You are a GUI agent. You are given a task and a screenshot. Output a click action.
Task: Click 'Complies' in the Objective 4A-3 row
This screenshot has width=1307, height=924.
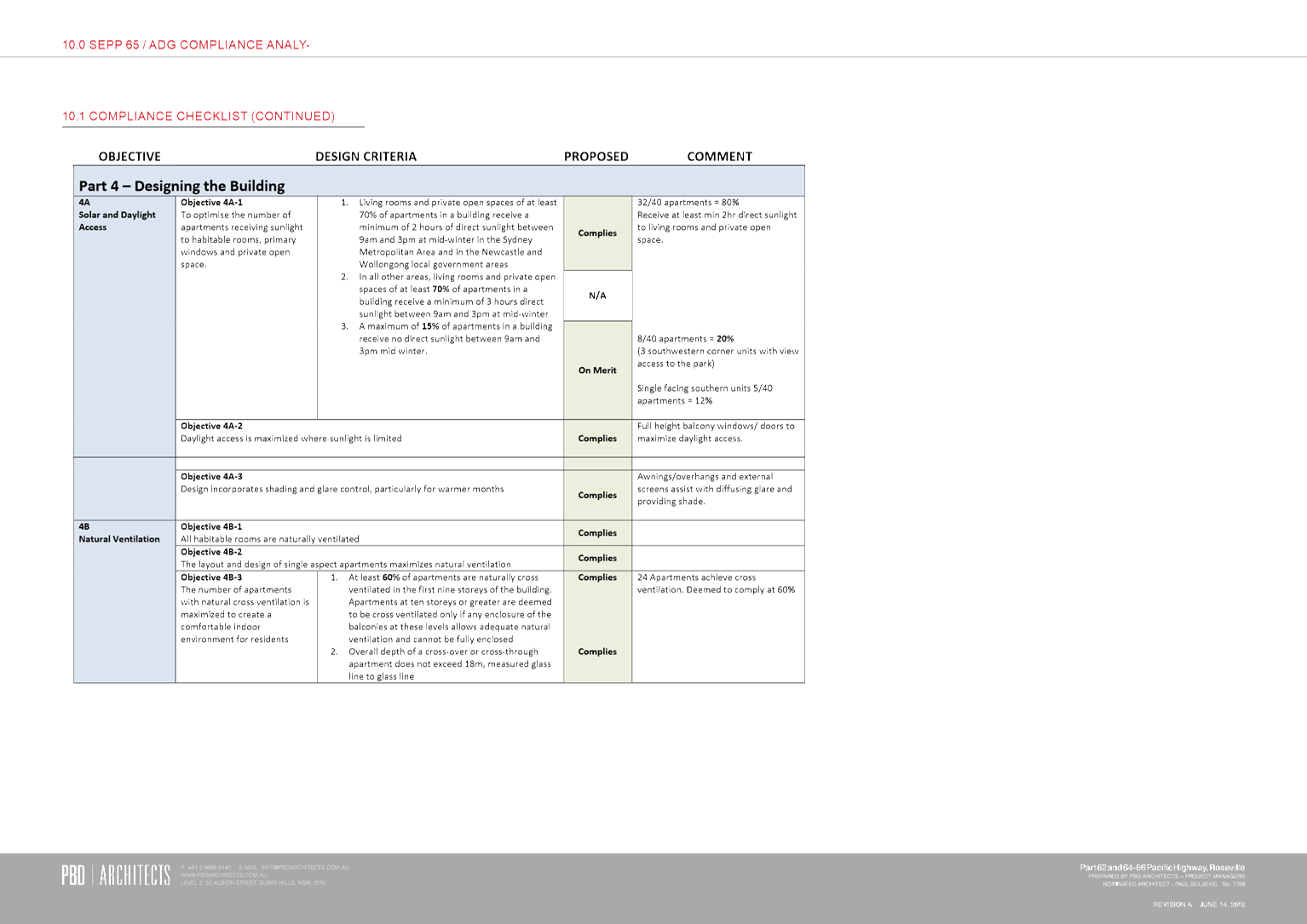597,496
